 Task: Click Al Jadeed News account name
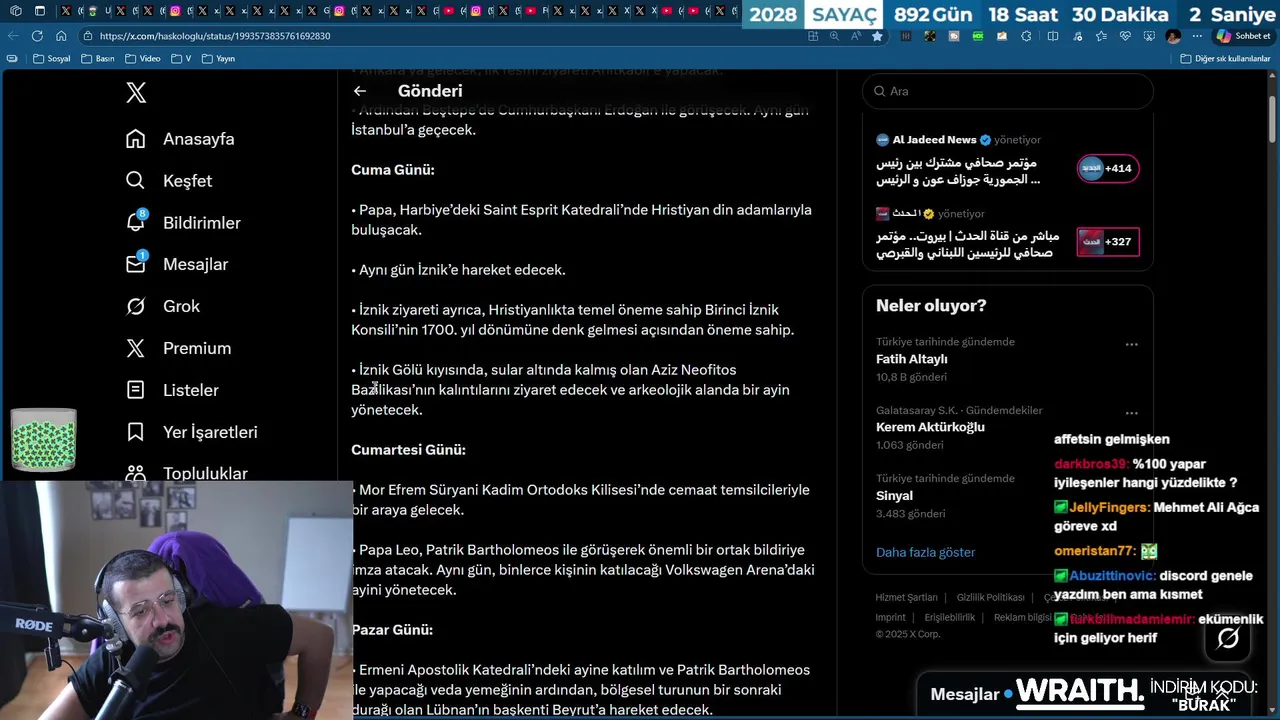pos(934,140)
